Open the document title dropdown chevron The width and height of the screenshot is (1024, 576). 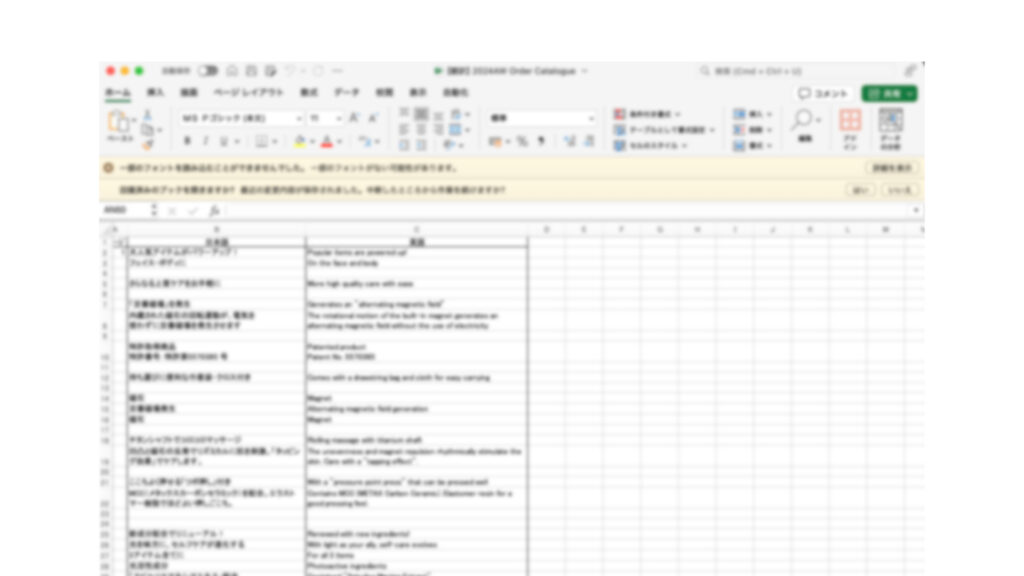tap(584, 71)
